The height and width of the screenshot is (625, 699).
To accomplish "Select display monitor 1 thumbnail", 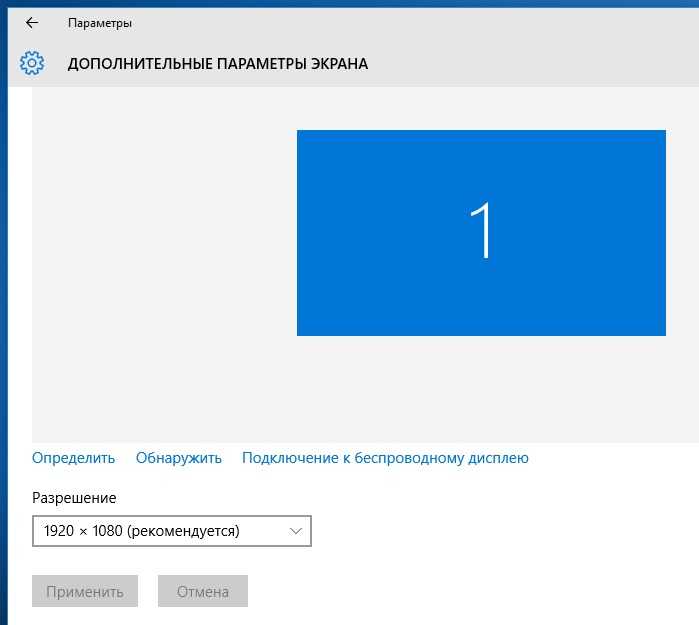I will 481,233.
